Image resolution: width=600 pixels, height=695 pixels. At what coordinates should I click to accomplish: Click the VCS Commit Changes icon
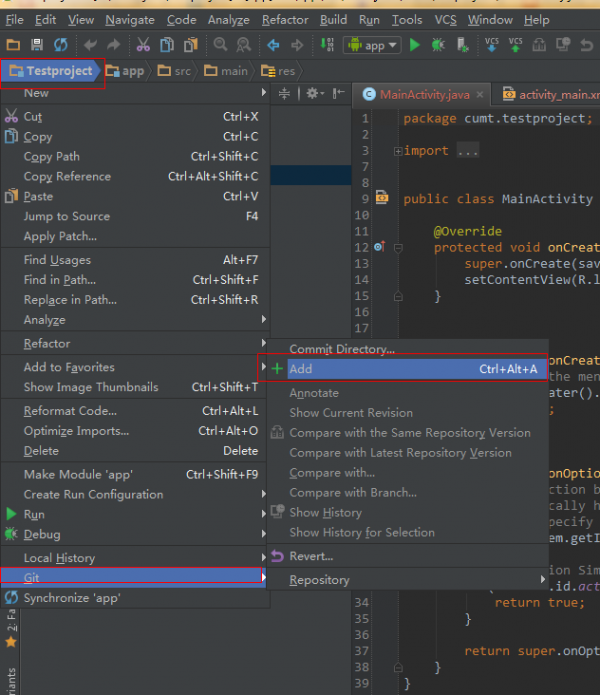[515, 45]
